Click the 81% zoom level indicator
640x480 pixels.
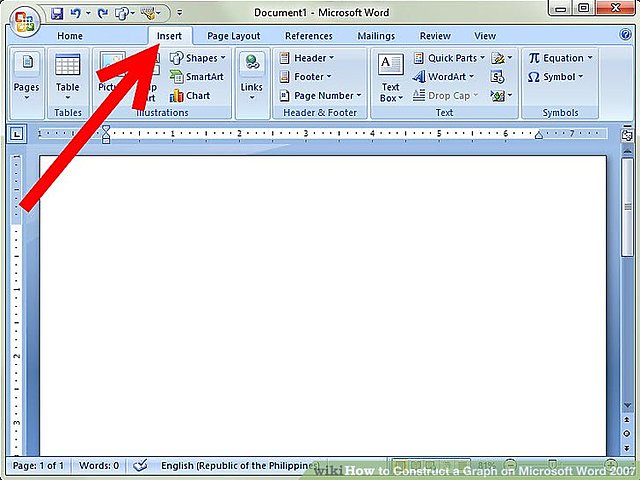486,465
